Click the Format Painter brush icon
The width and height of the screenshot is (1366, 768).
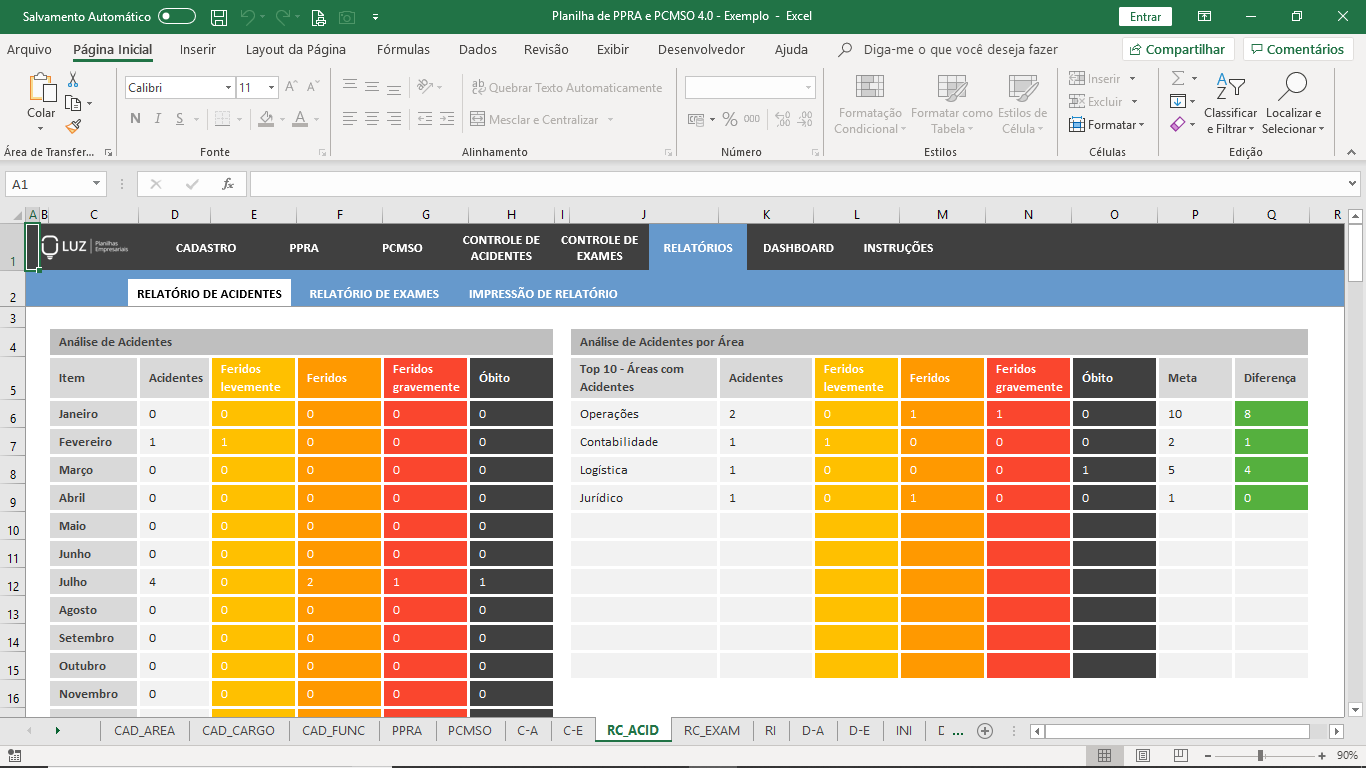coord(73,126)
